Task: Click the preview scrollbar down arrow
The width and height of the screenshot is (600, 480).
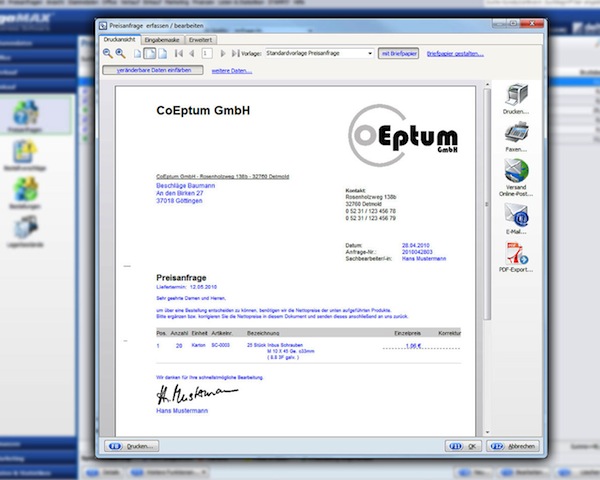Action: coord(487,433)
